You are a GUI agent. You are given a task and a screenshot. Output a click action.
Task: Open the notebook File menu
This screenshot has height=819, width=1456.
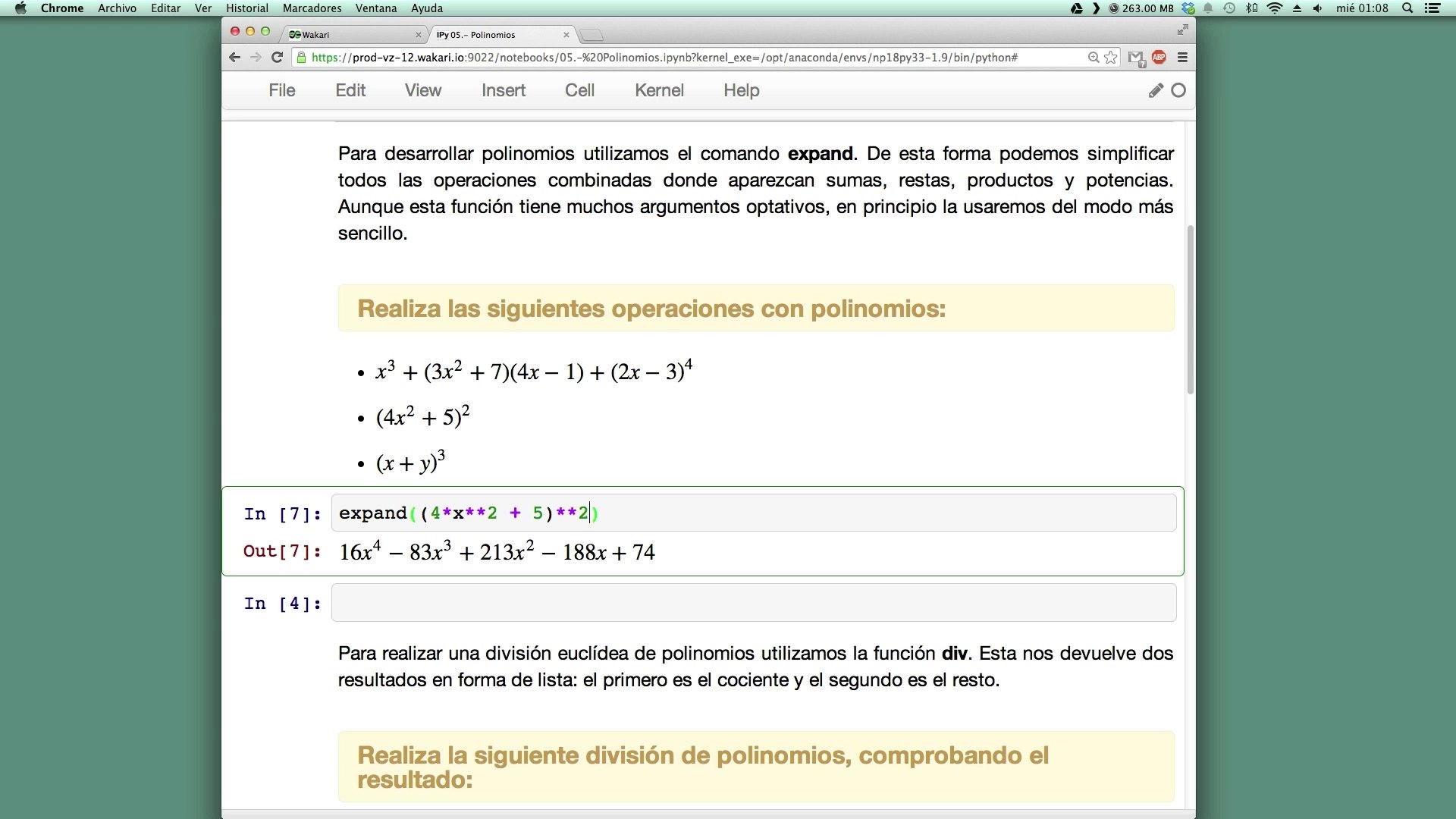[281, 91]
